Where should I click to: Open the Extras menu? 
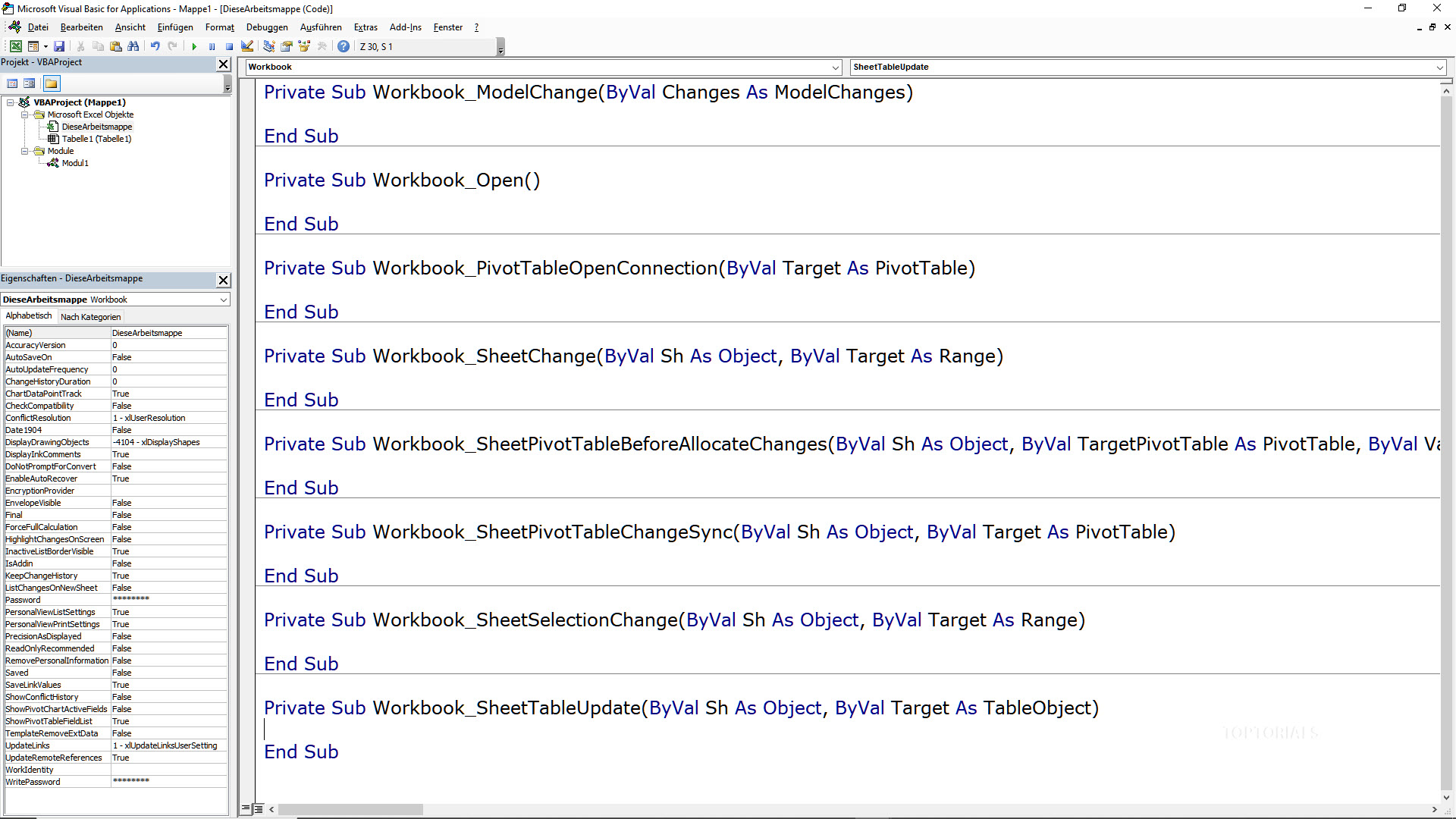click(x=366, y=27)
